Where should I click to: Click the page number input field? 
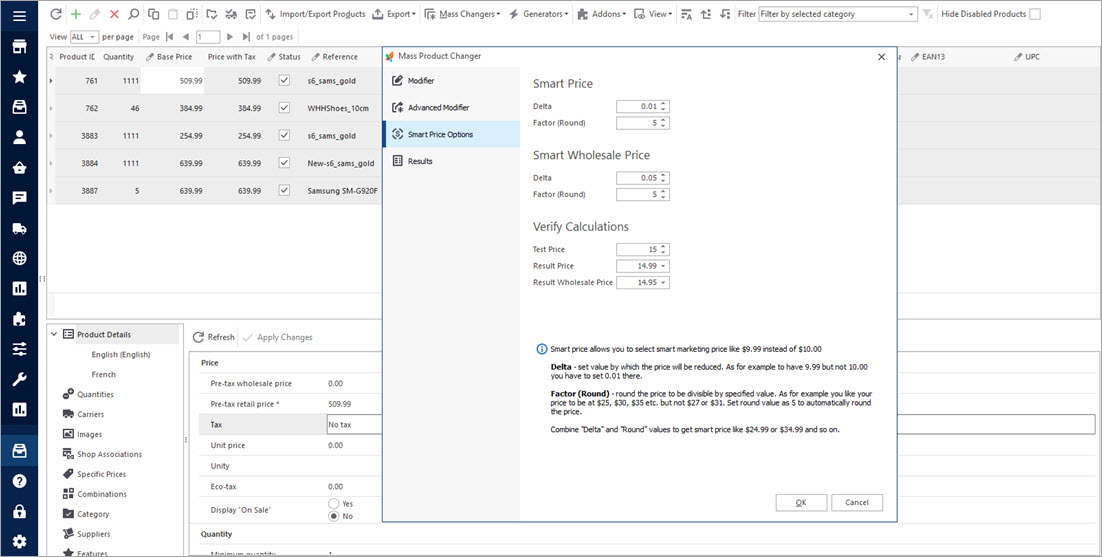pos(208,37)
